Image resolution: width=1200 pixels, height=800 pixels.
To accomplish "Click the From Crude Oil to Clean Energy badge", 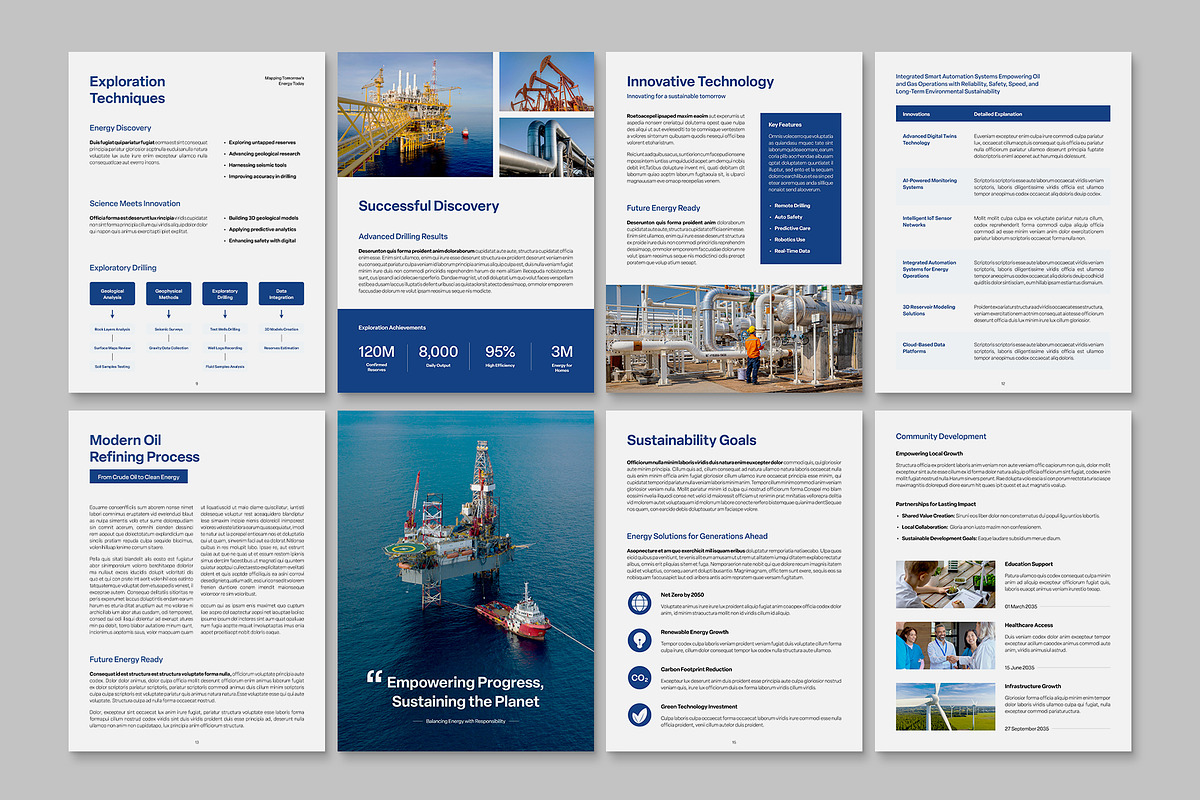I will point(139,477).
